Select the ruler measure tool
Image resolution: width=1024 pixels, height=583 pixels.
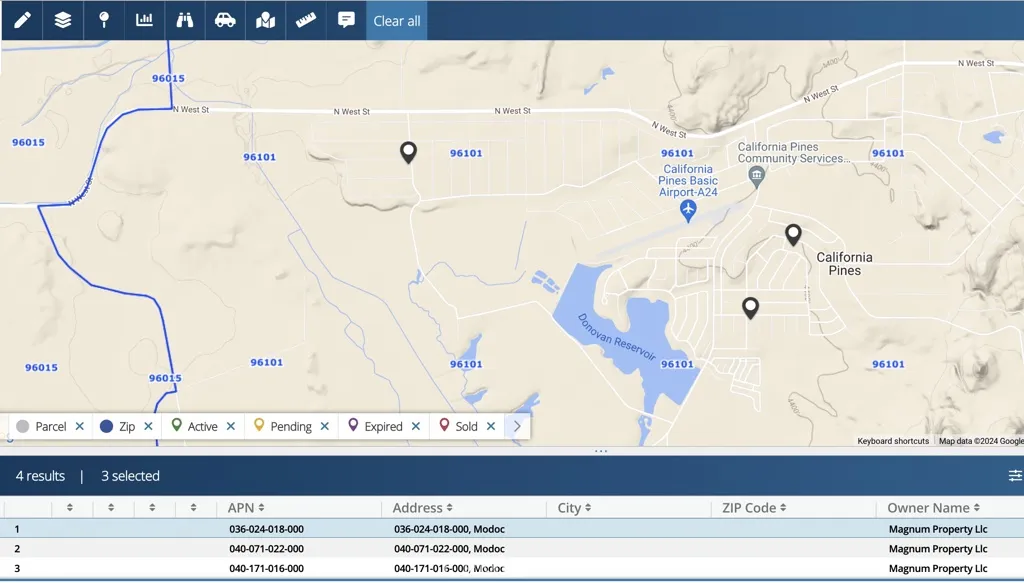306,20
